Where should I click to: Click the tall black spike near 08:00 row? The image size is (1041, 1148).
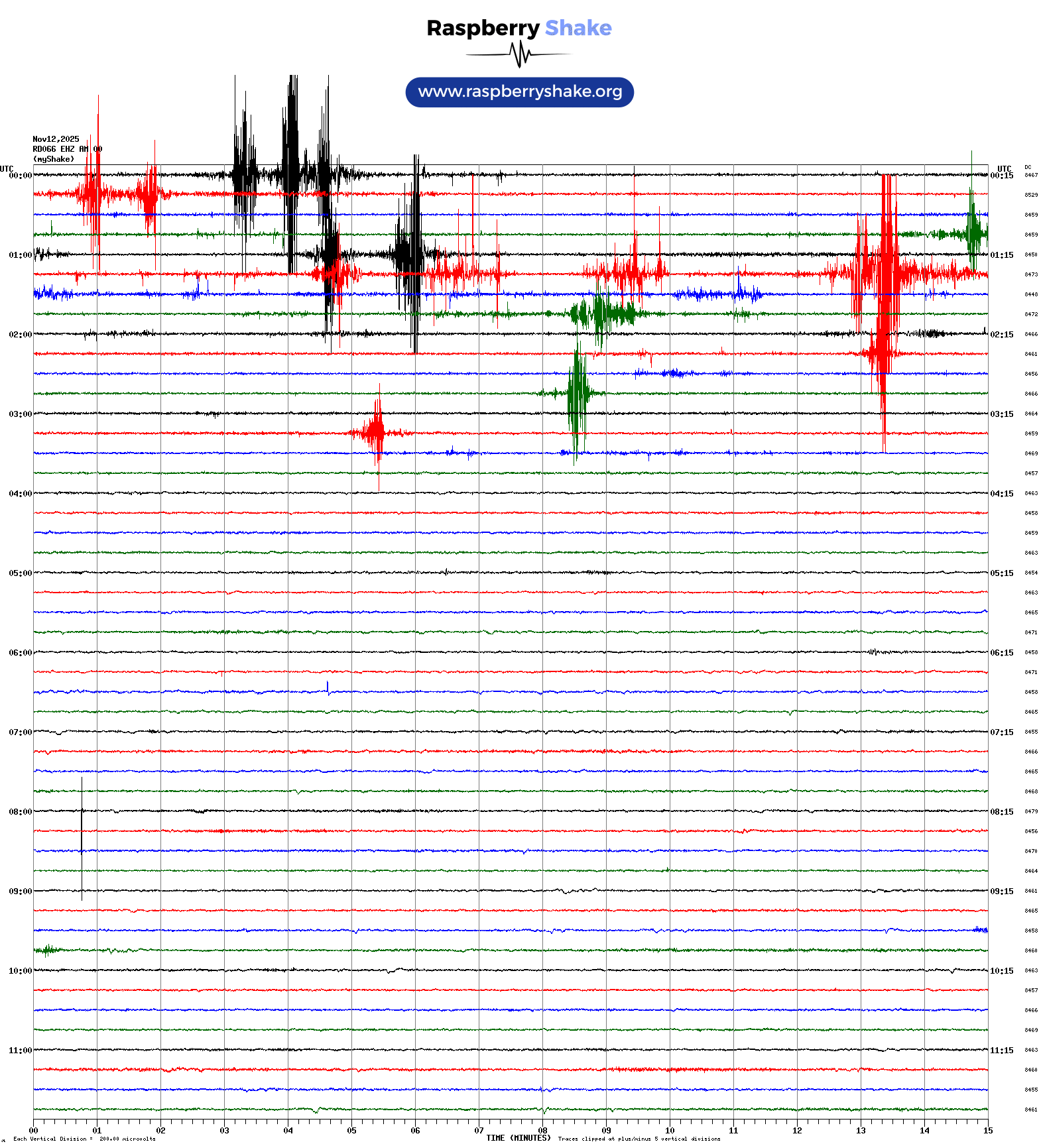82,838
